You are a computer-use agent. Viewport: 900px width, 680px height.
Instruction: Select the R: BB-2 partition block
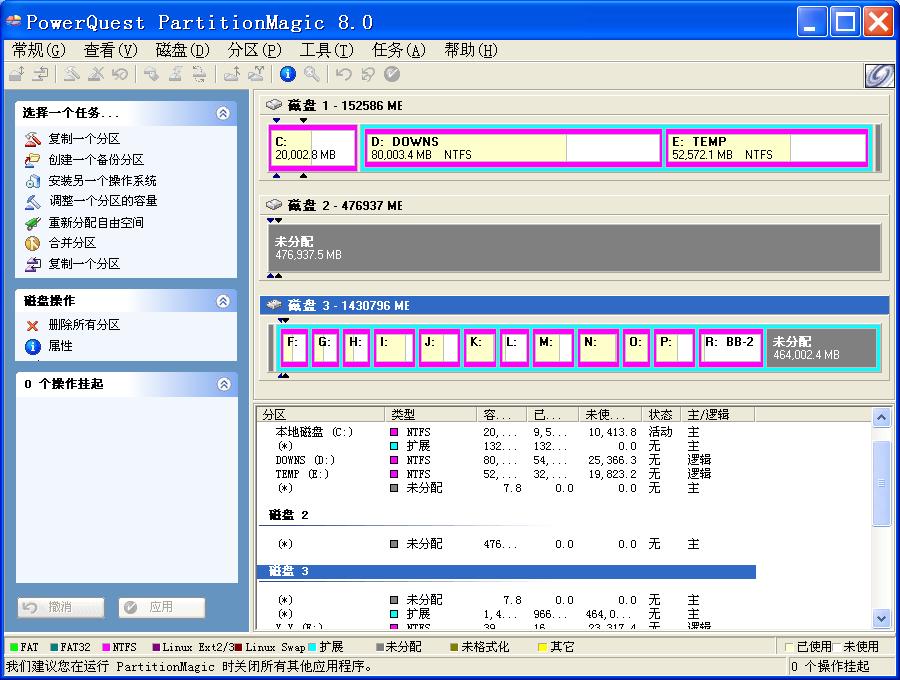(x=731, y=348)
